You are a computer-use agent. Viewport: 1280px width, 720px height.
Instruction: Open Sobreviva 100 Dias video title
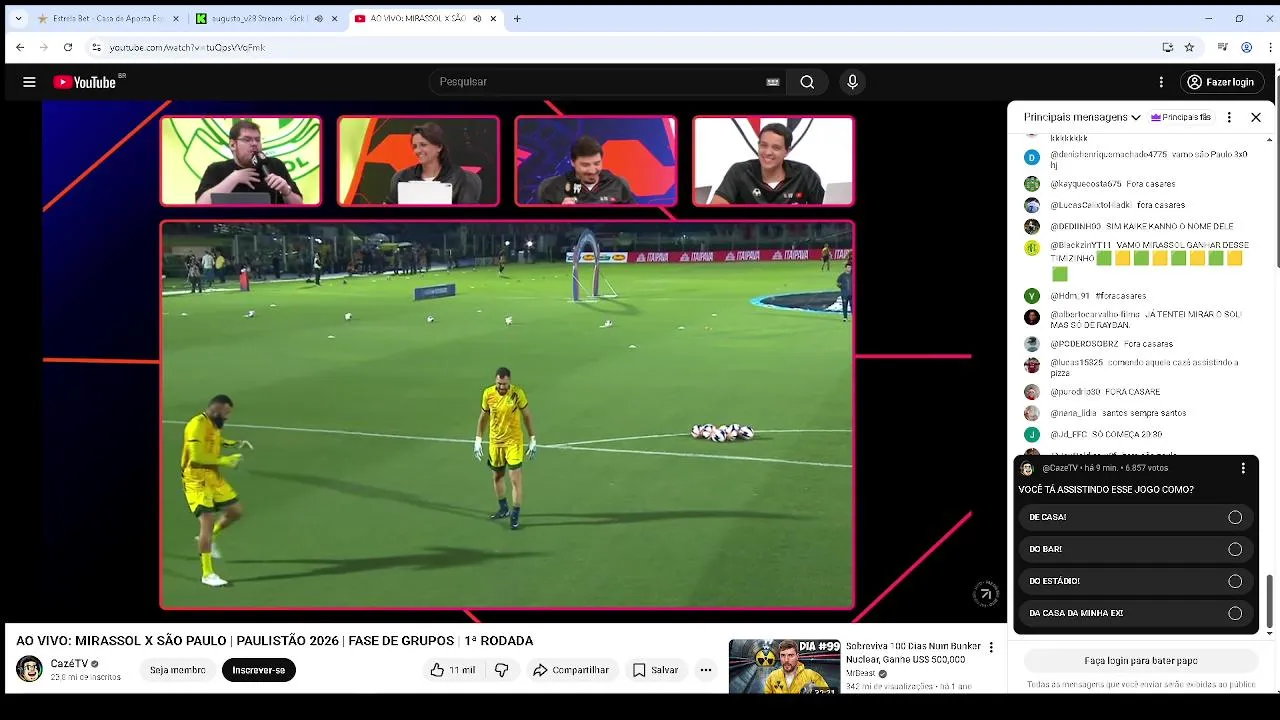[x=911, y=652]
